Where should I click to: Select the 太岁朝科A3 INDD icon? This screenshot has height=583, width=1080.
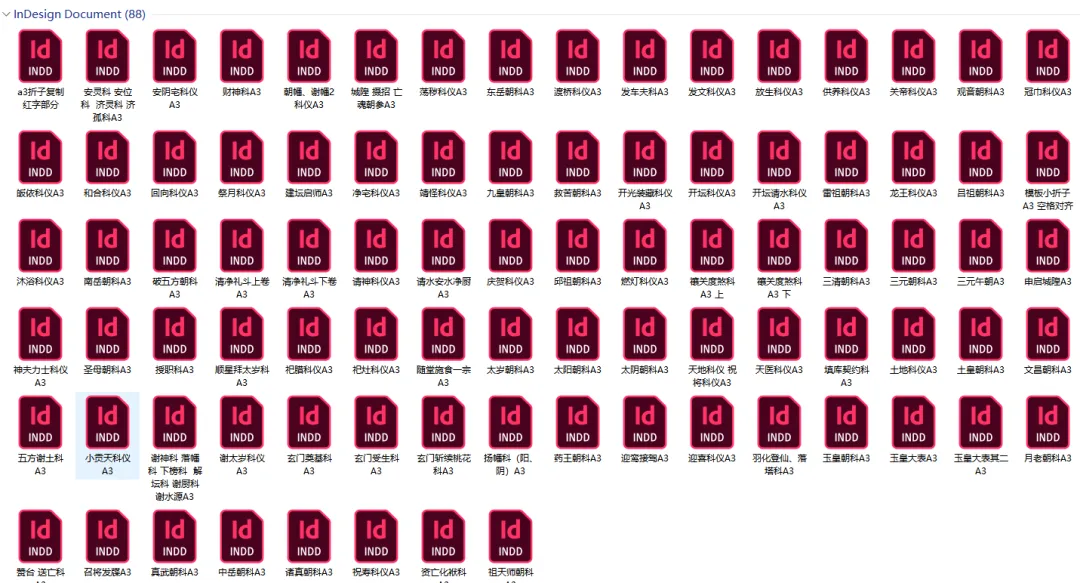point(510,334)
